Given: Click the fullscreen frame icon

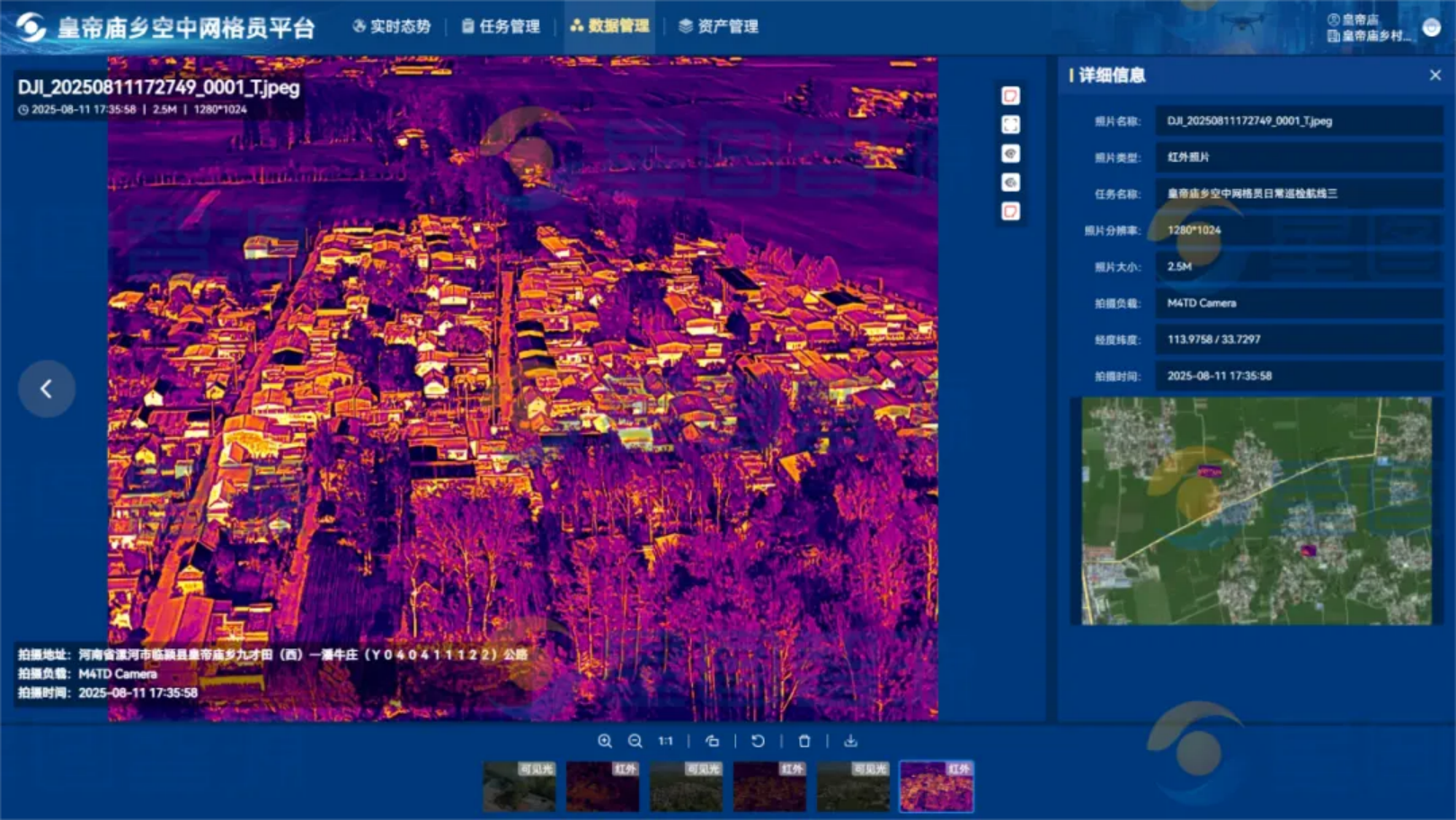Looking at the screenshot, I should [x=1010, y=125].
